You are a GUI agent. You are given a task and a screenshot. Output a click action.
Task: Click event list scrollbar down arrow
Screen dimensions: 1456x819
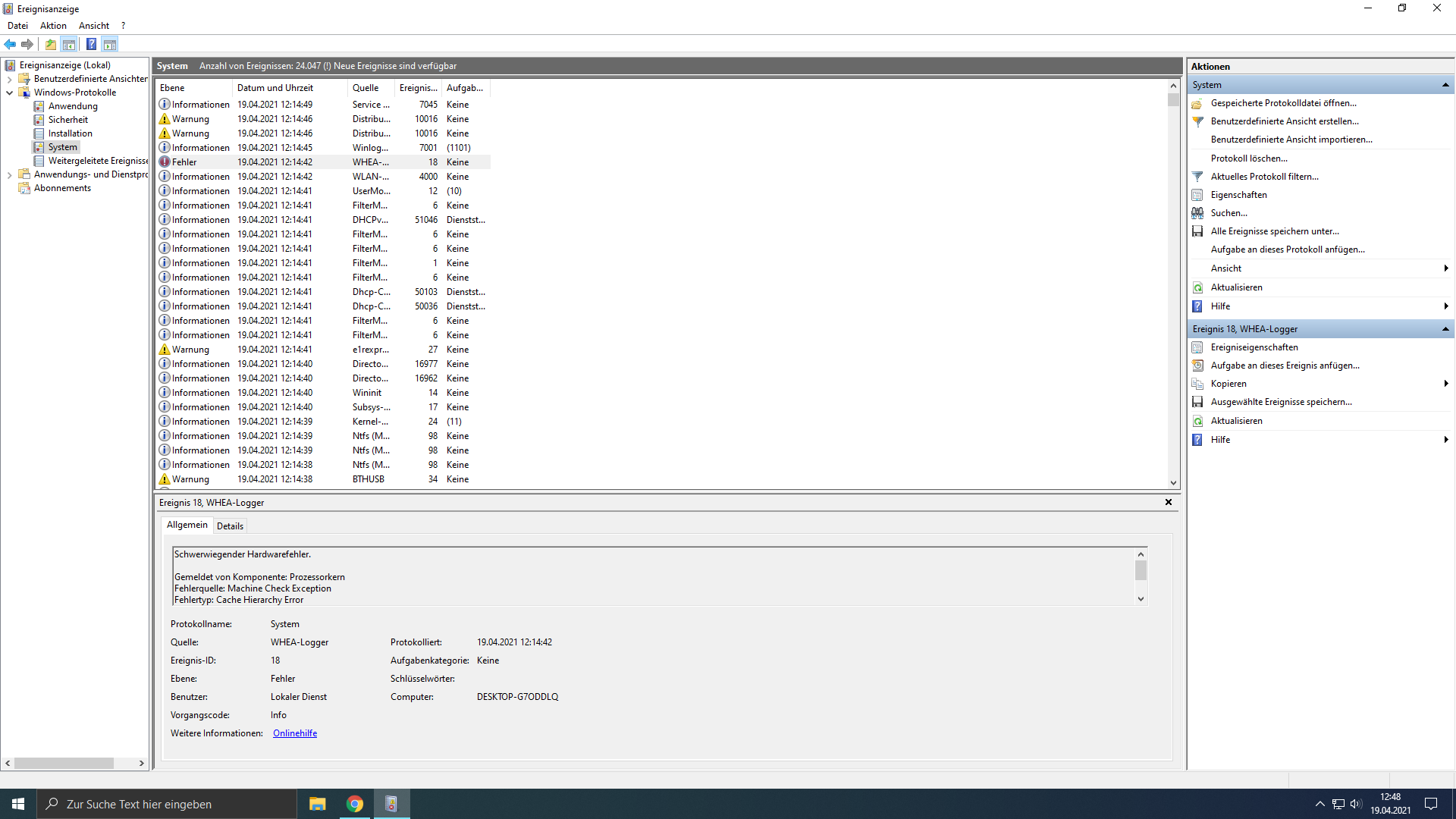(x=1173, y=482)
